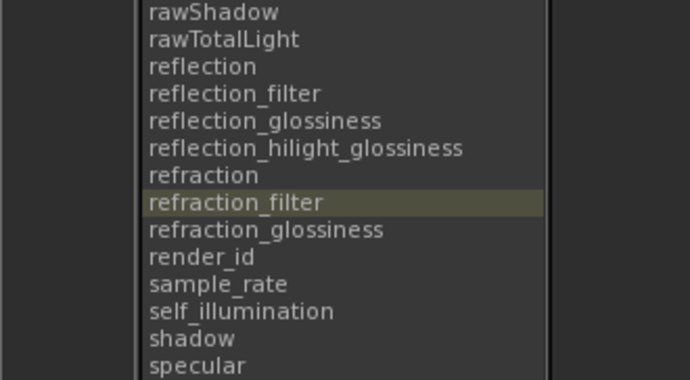
Task: Click empty row area beside reflection
Action: click(400, 67)
